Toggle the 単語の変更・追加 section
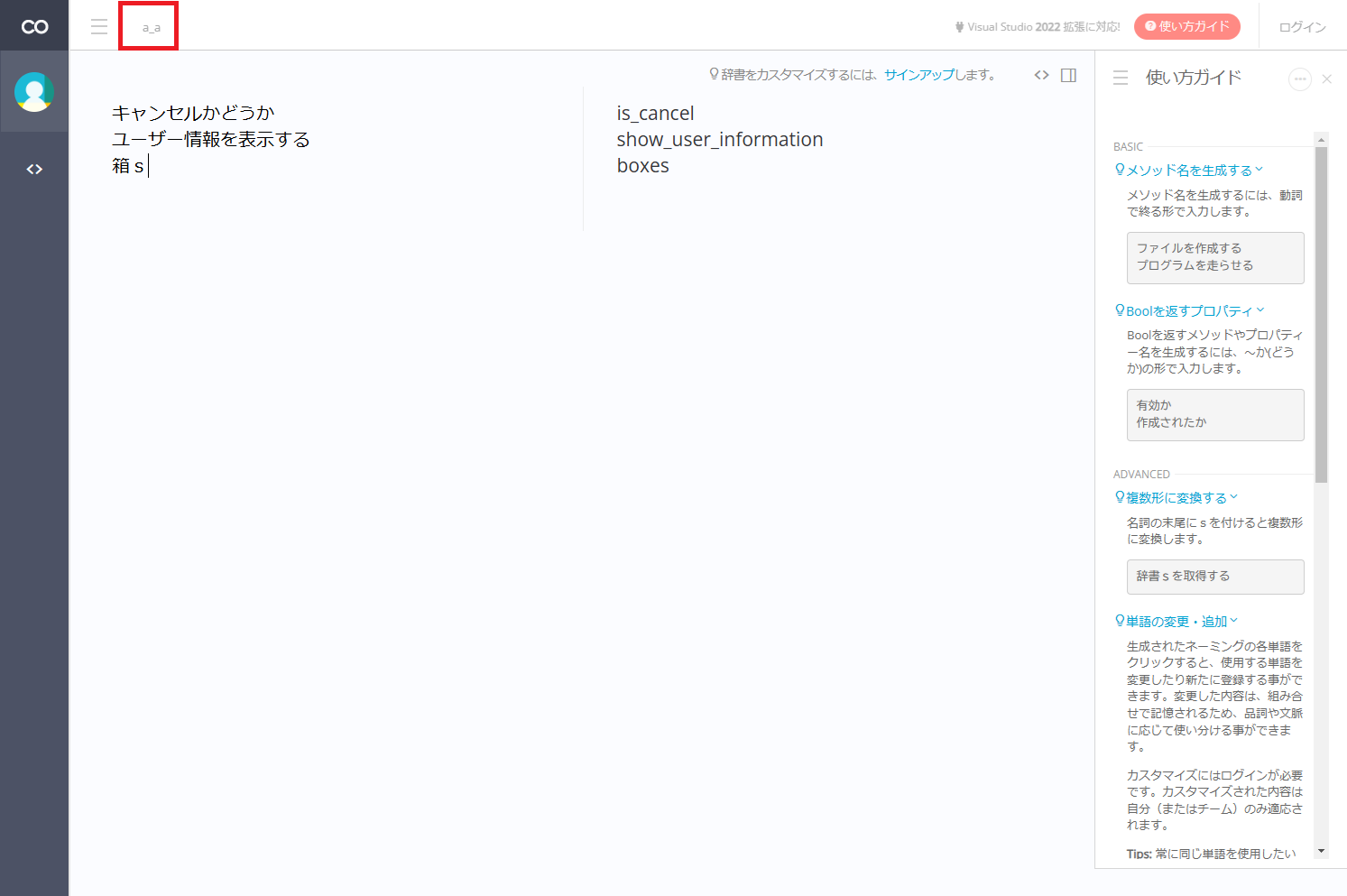The image size is (1347, 896). (1176, 622)
